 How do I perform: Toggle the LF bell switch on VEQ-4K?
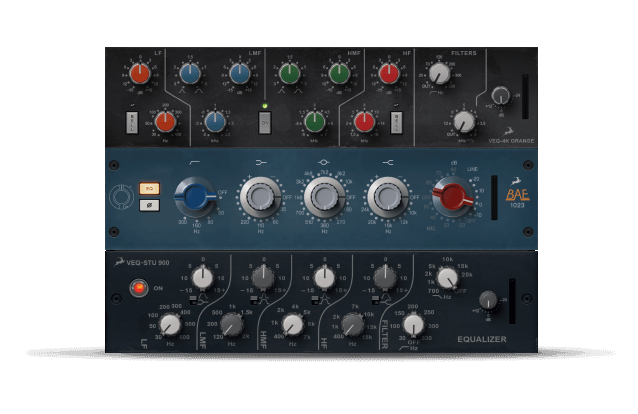(x=133, y=122)
